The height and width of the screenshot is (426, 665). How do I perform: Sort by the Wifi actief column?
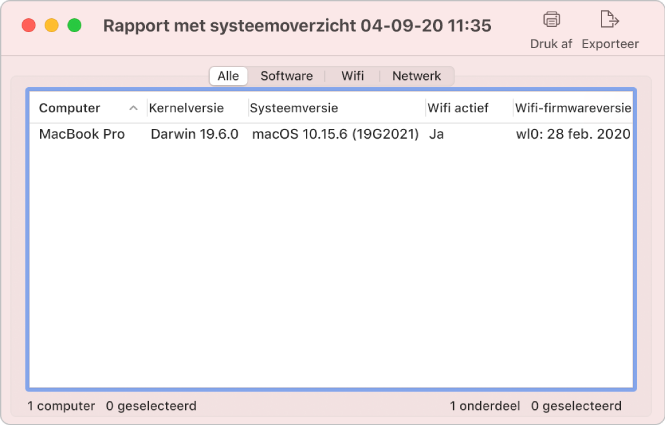point(458,108)
